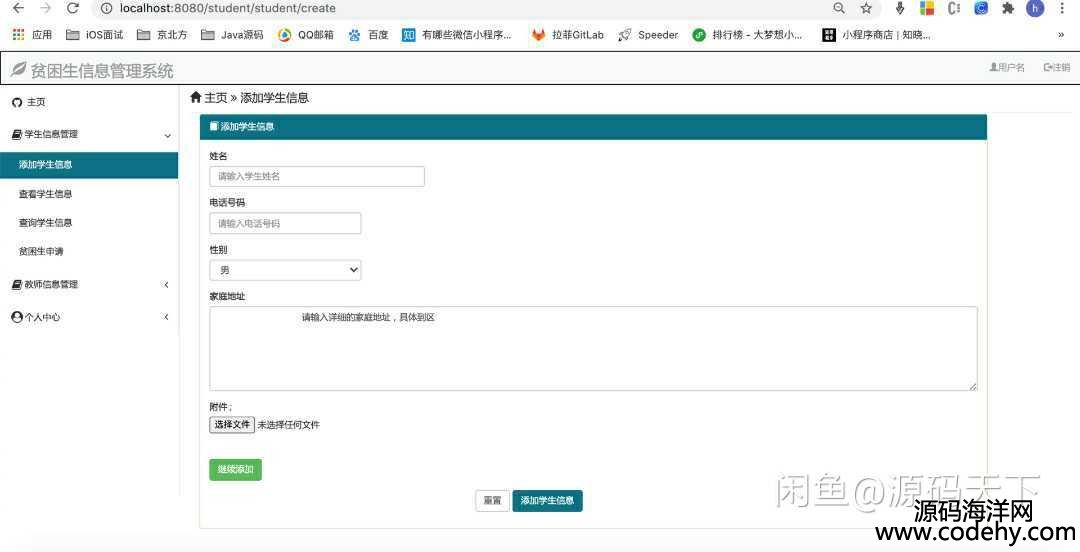The width and height of the screenshot is (1080, 552).
Task: Open the 性别 gender dropdown
Action: [x=285, y=270]
